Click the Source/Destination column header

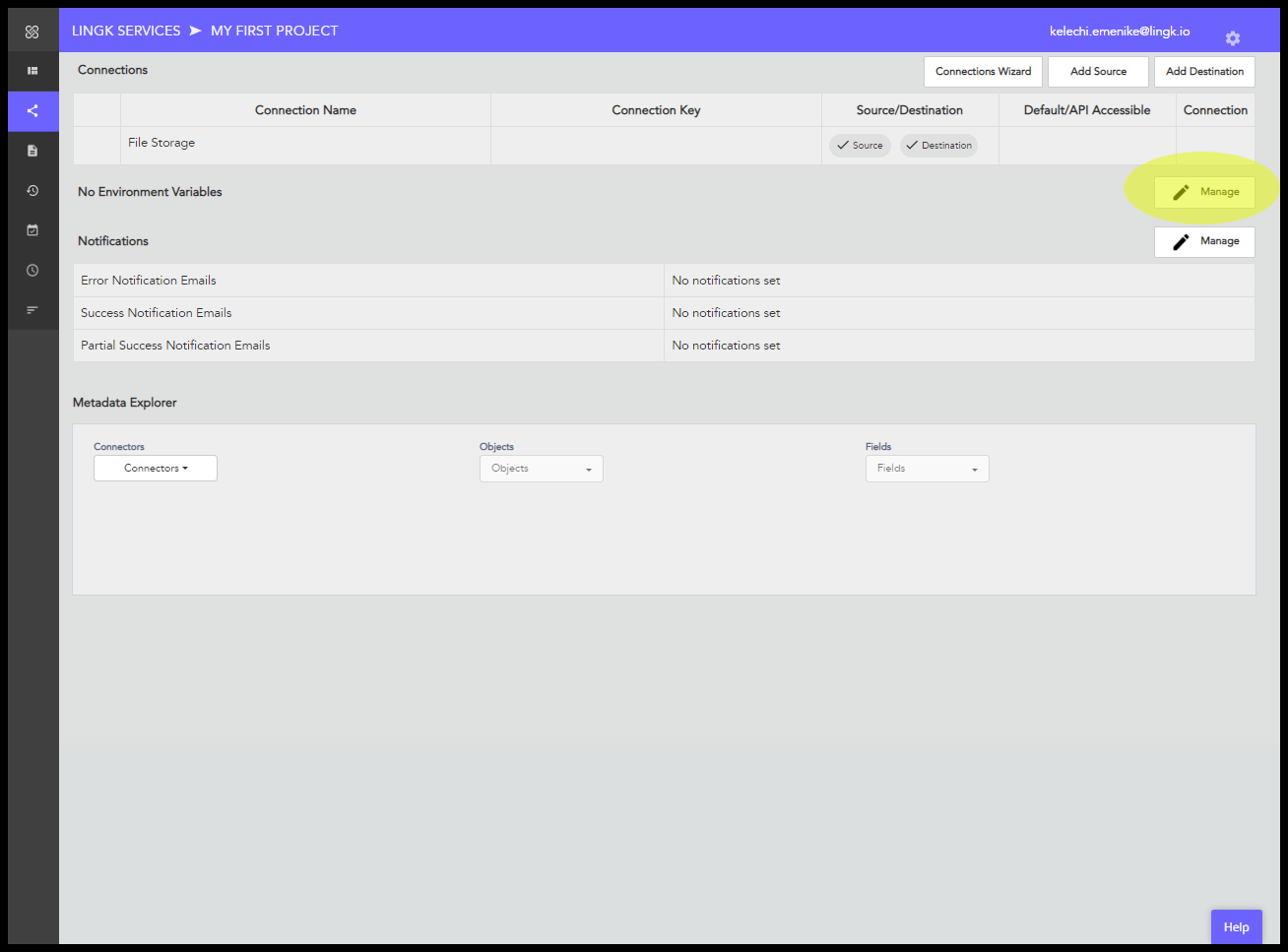(910, 110)
